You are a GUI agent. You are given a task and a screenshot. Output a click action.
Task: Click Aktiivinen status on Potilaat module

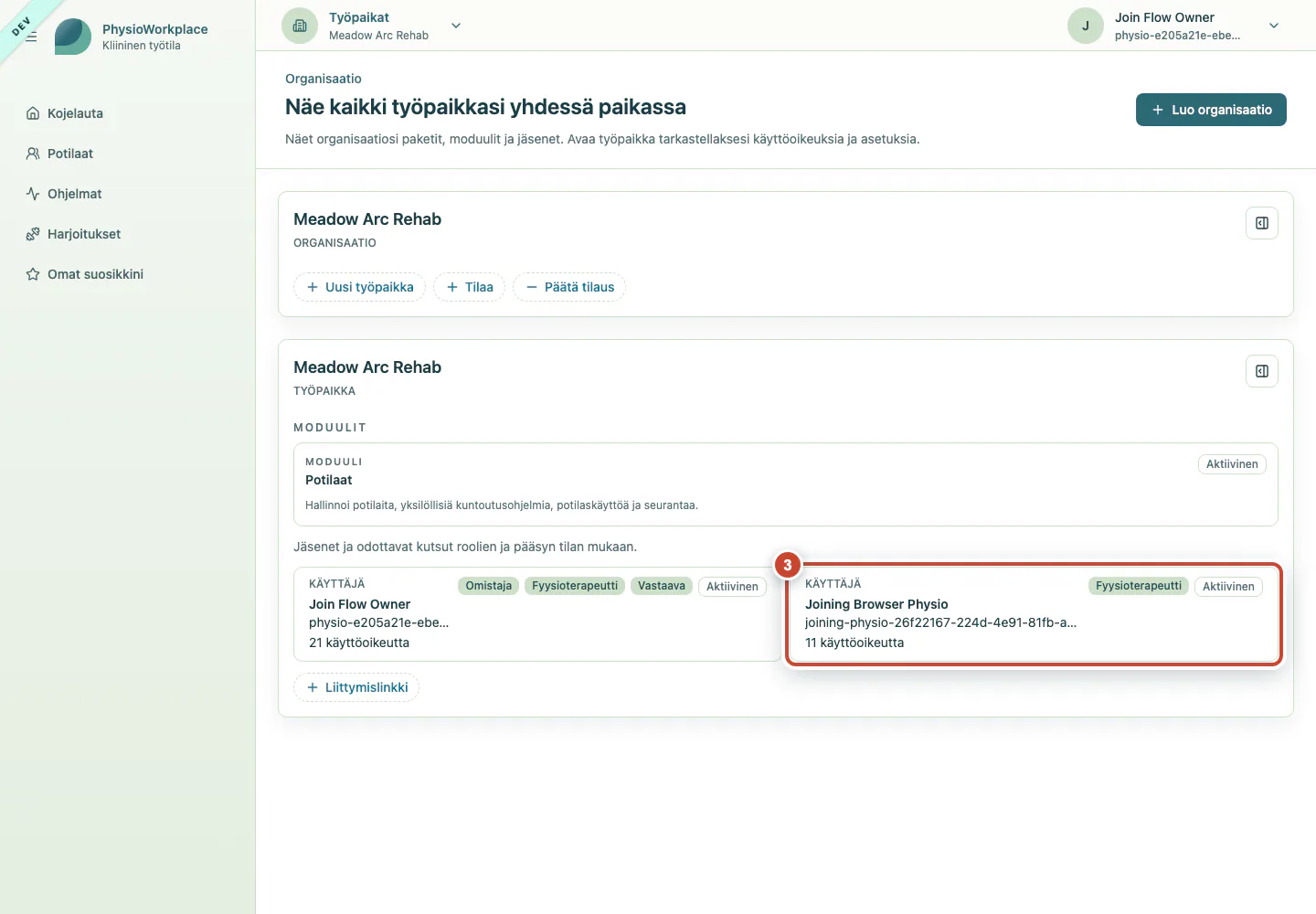[x=1232, y=464]
